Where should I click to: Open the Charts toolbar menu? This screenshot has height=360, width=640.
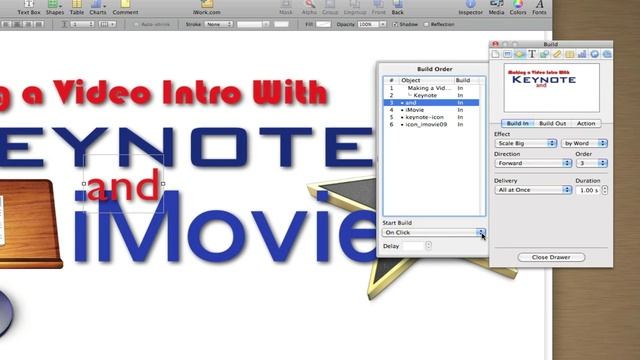98,7
